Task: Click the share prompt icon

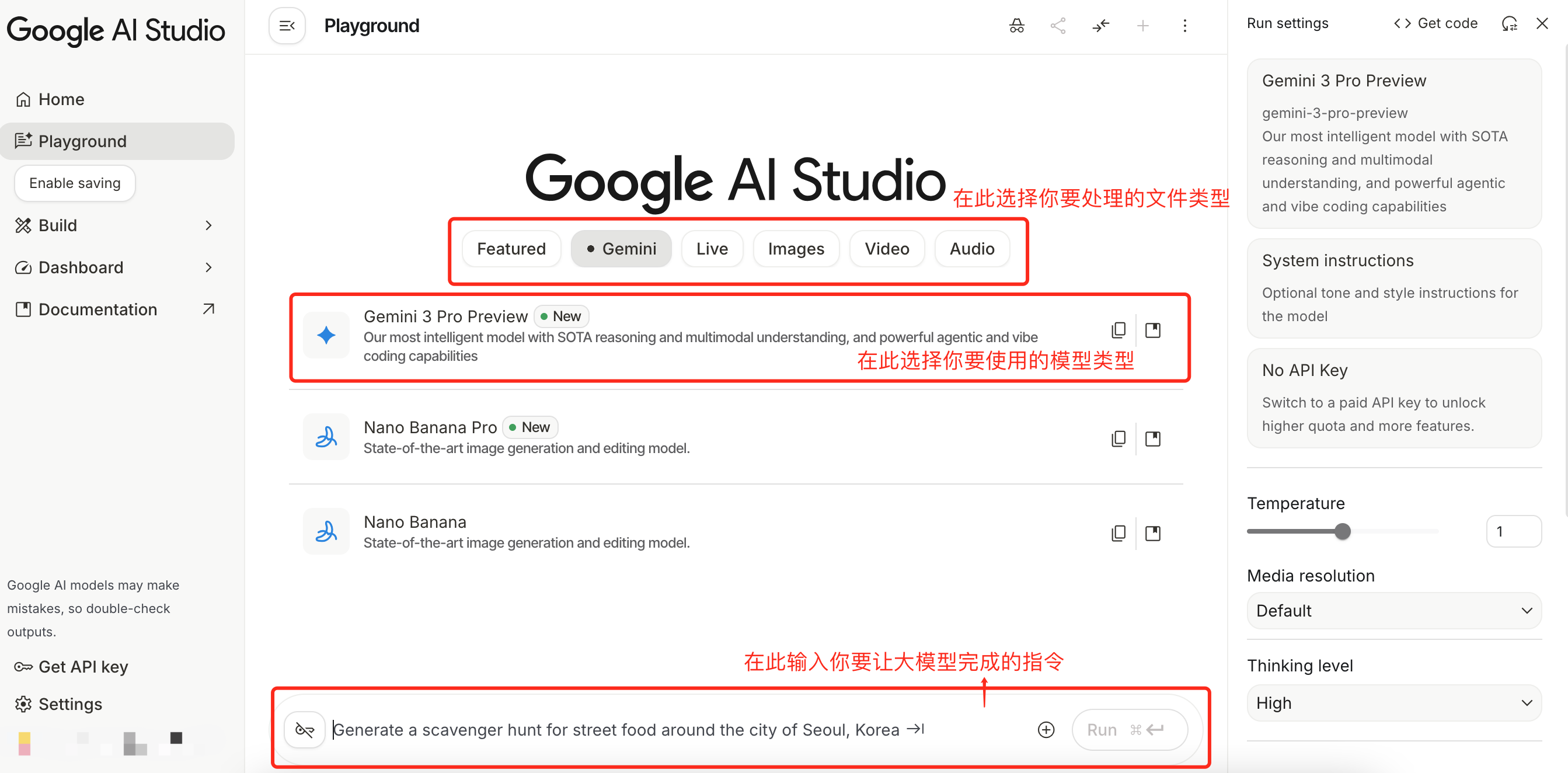Action: [1058, 26]
